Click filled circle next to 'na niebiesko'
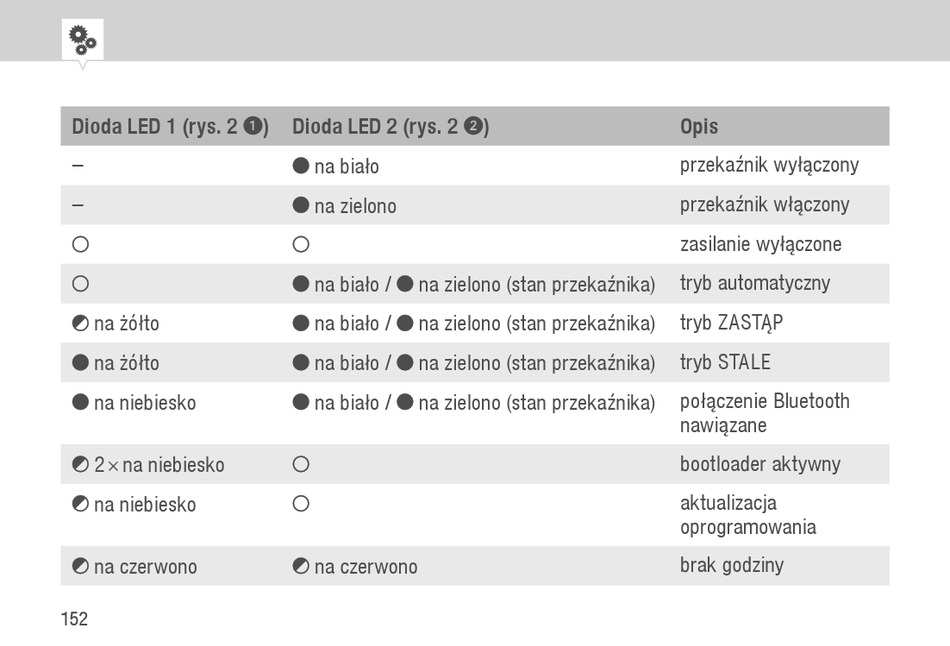950x646 pixels. coord(80,402)
